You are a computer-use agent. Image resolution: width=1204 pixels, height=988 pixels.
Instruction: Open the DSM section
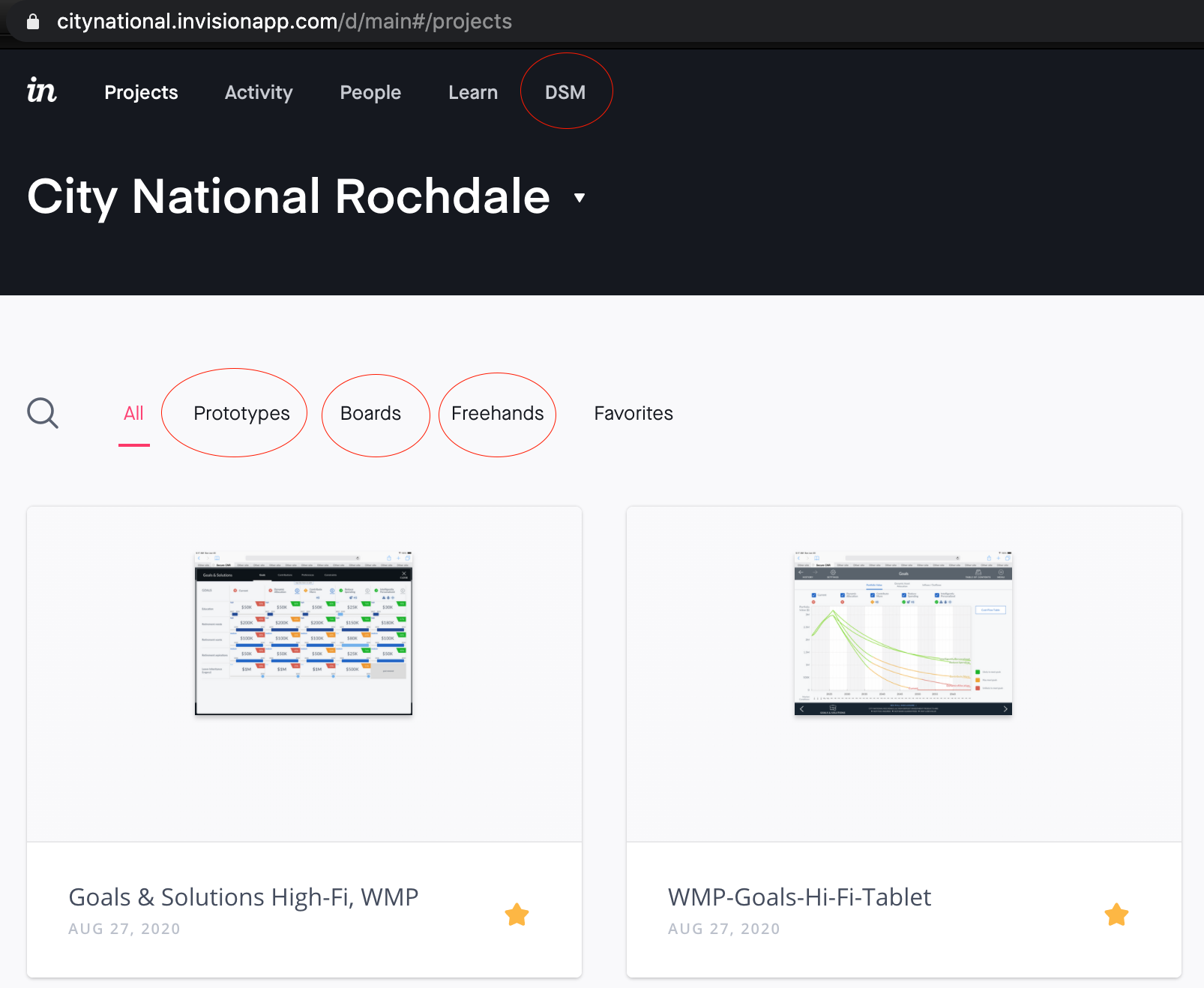566,92
